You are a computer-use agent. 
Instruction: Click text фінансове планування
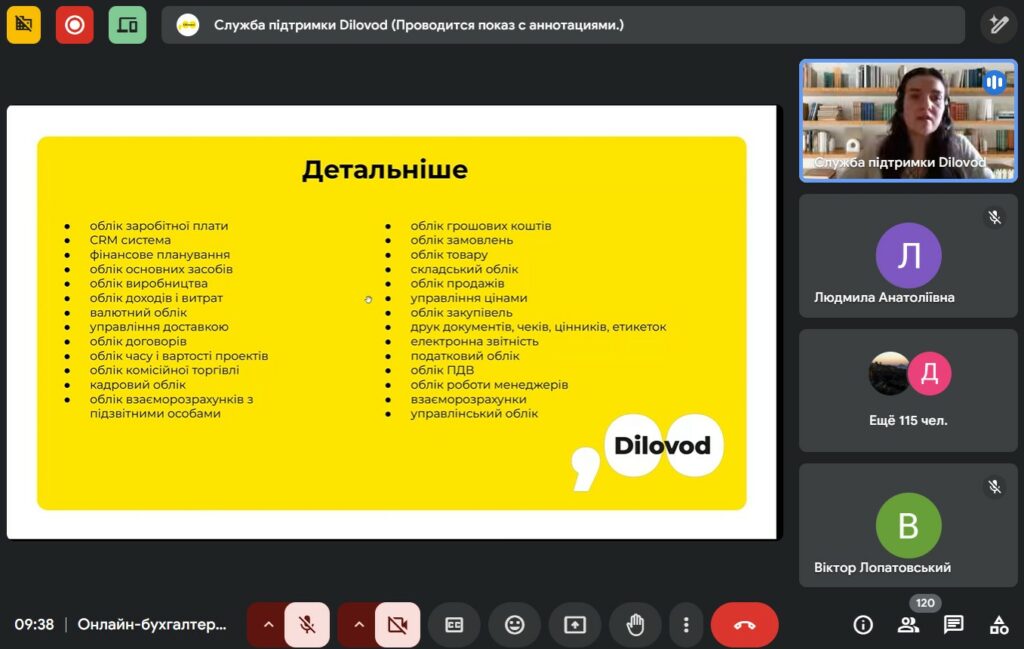[x=159, y=254]
